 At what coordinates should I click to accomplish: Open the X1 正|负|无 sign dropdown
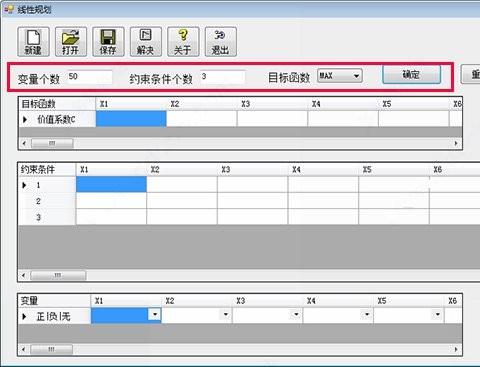154,314
